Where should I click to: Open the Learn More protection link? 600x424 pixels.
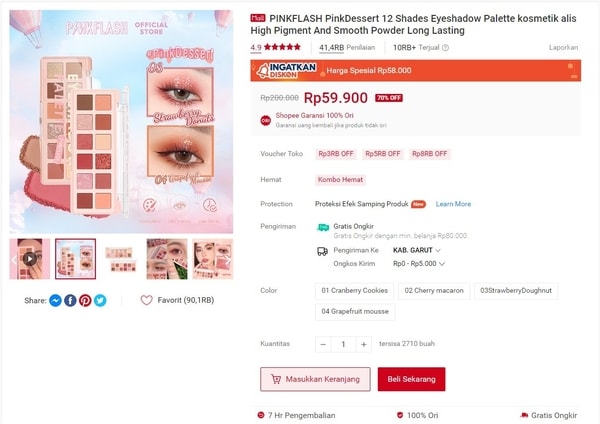[453, 204]
